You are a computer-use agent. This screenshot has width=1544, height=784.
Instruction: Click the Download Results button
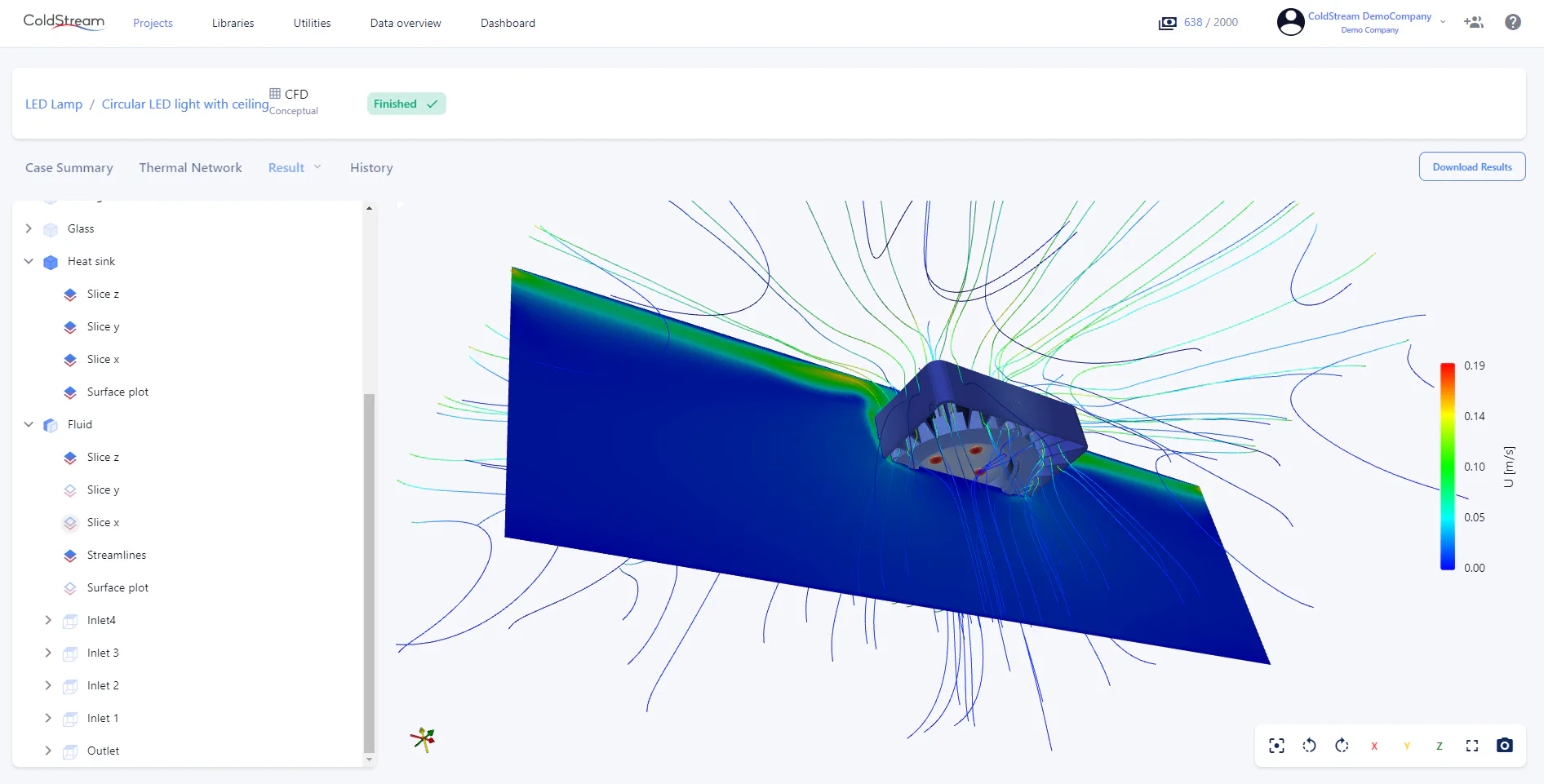click(1472, 166)
